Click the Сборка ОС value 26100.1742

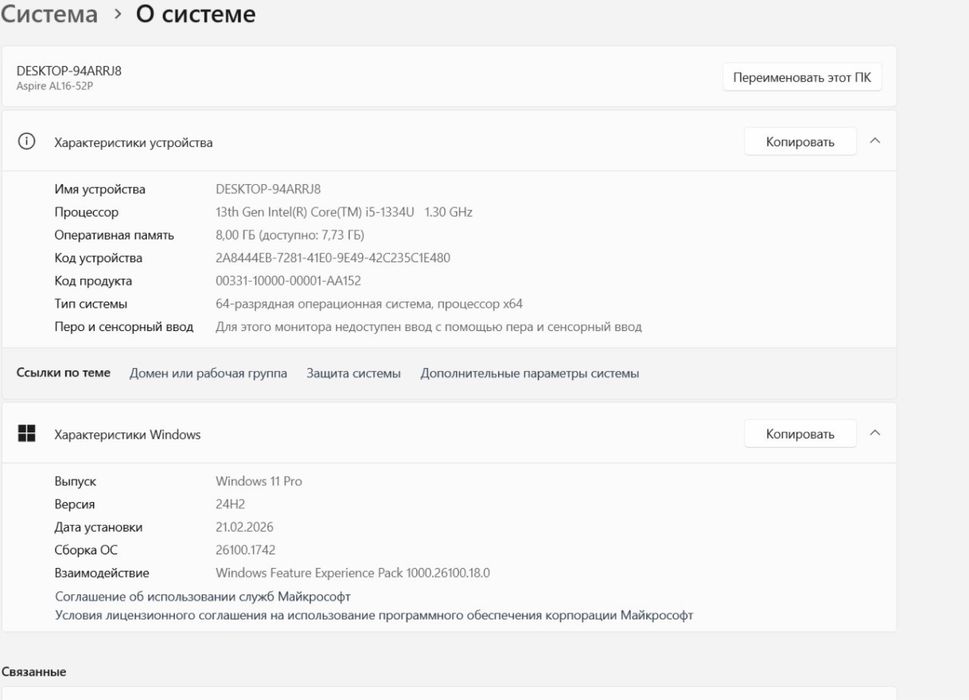[246, 550]
